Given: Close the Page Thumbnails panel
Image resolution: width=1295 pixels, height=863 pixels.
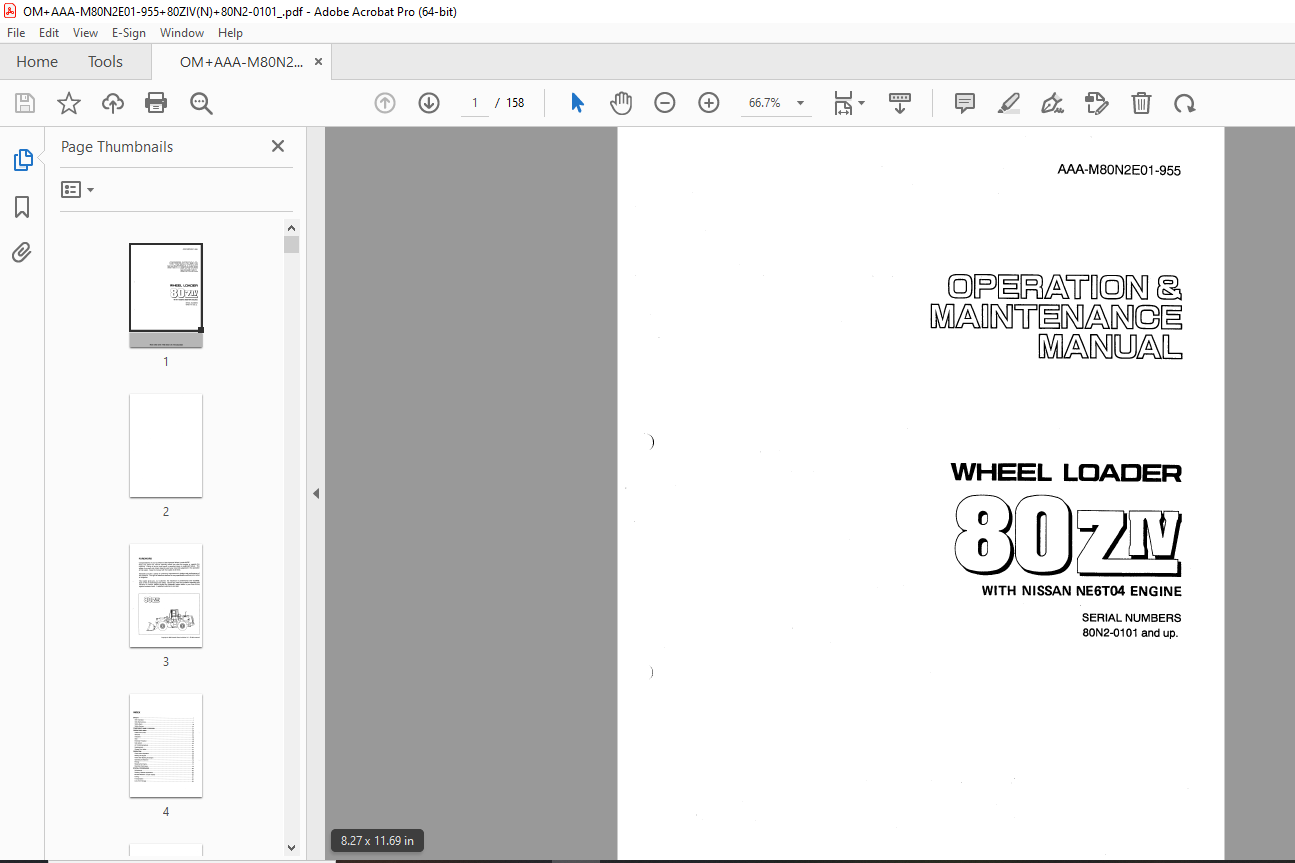Looking at the screenshot, I should point(278,146).
